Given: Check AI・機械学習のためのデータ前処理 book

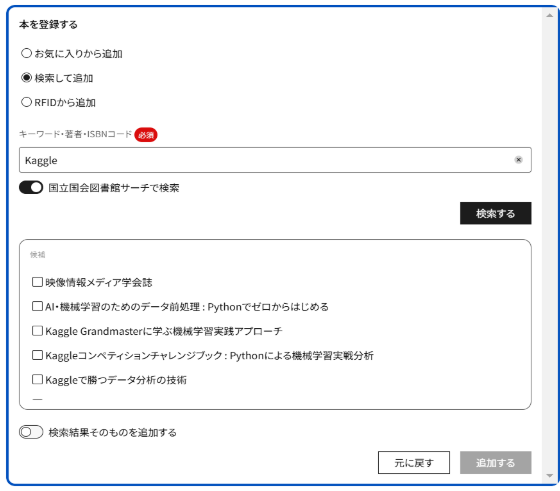Looking at the screenshot, I should click(x=38, y=306).
